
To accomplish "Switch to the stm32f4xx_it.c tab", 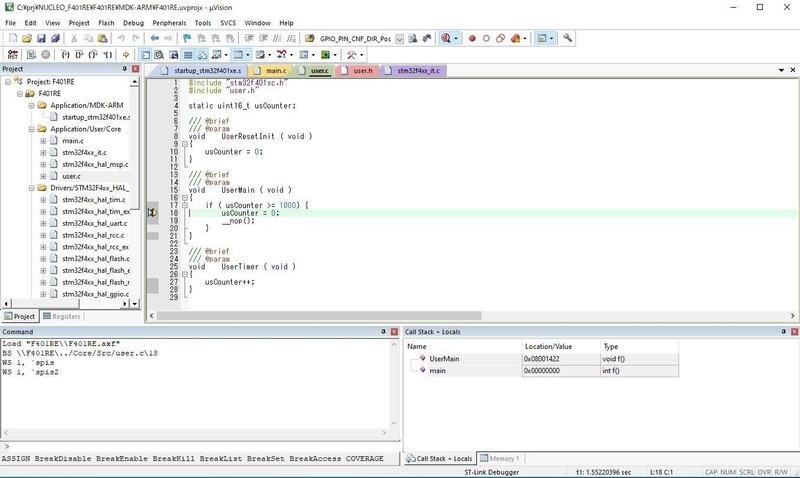I will pos(414,71).
